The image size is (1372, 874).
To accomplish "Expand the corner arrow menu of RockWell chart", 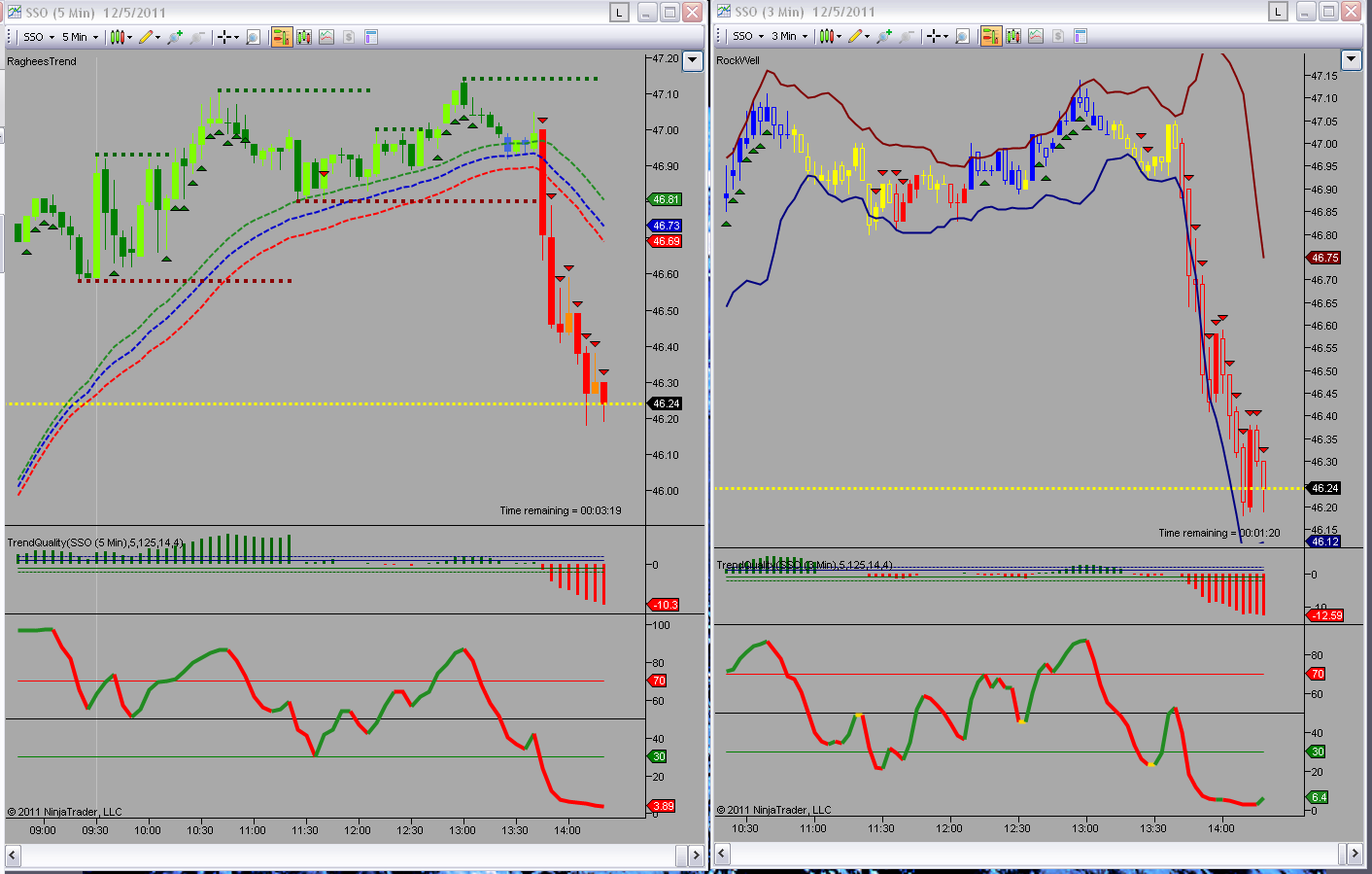I will pos(1351,59).
